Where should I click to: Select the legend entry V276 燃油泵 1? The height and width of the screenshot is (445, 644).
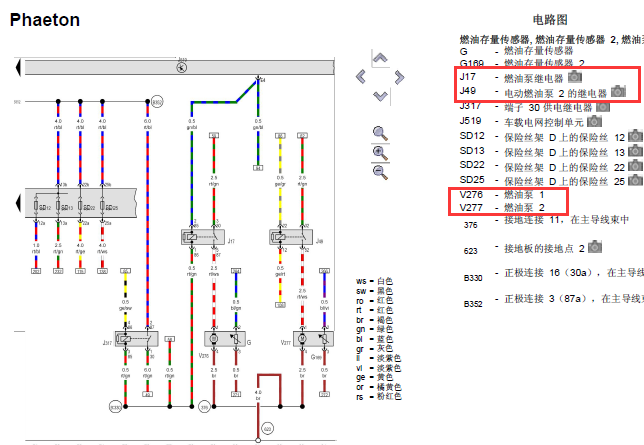(x=502, y=194)
